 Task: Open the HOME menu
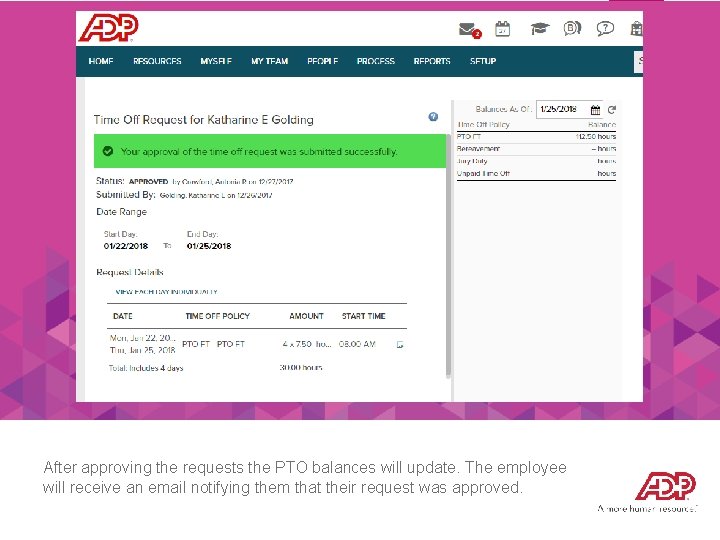tap(101, 61)
